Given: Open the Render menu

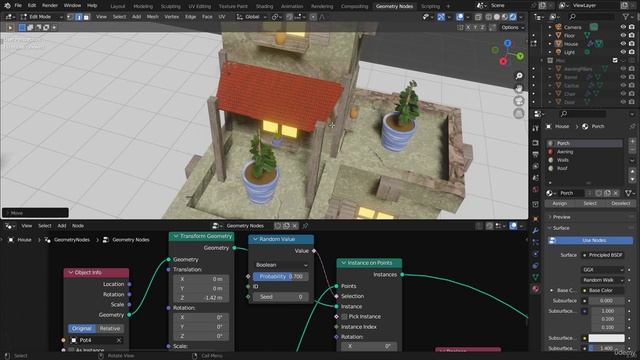Looking at the screenshot, I should coord(50,6).
